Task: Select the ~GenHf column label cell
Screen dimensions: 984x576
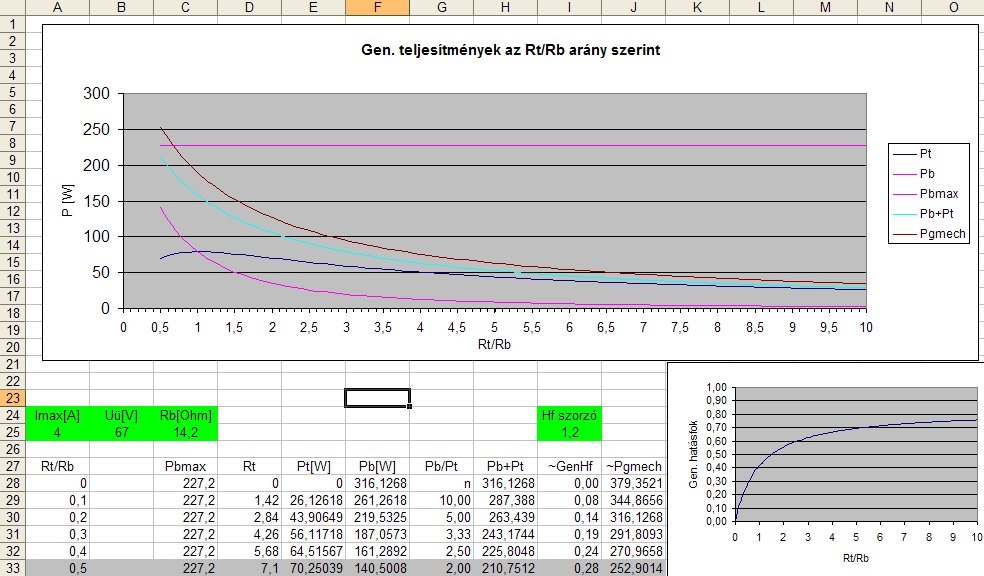Action: (569, 466)
